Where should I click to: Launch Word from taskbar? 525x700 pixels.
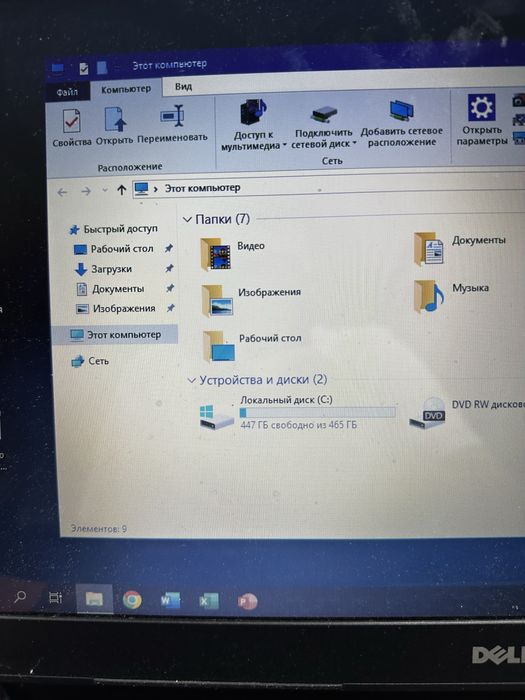171,601
